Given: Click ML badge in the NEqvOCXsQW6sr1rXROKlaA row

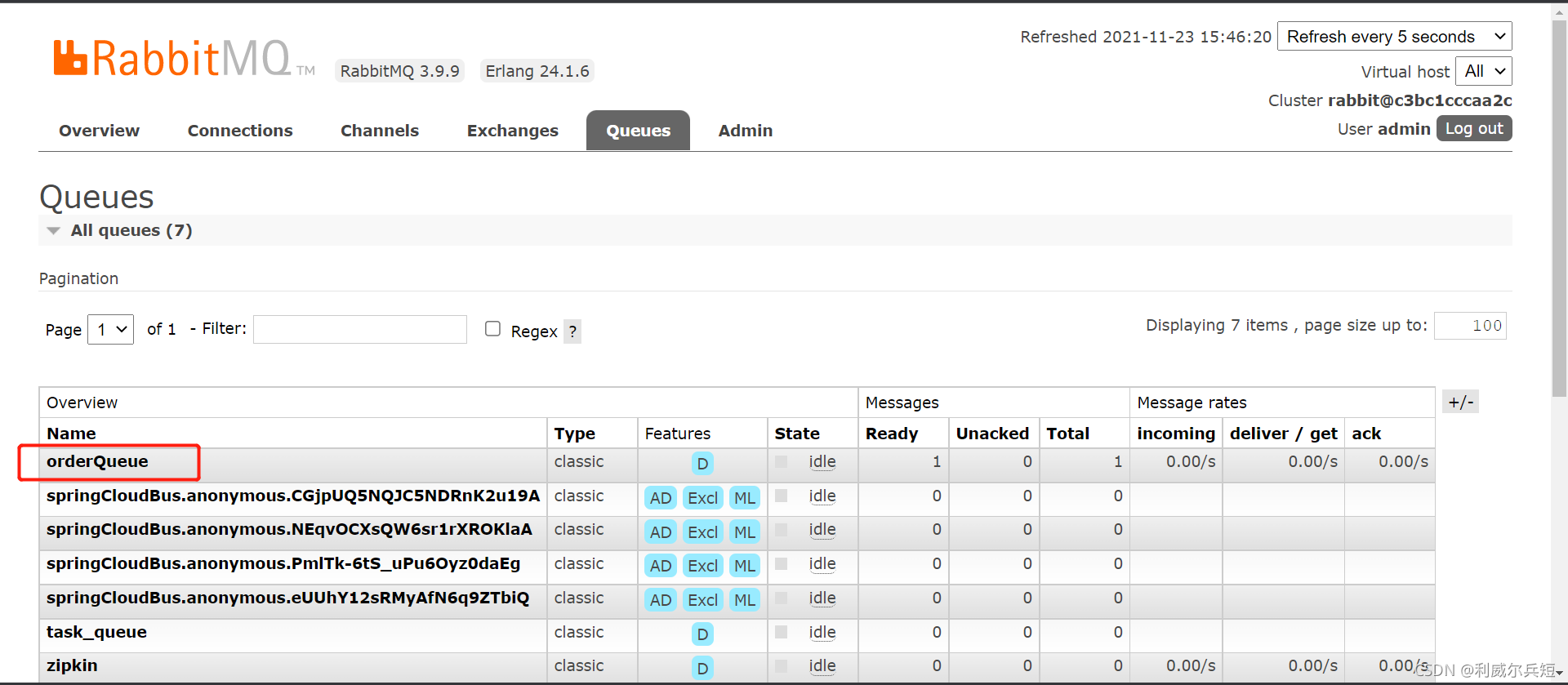Looking at the screenshot, I should click(x=745, y=532).
